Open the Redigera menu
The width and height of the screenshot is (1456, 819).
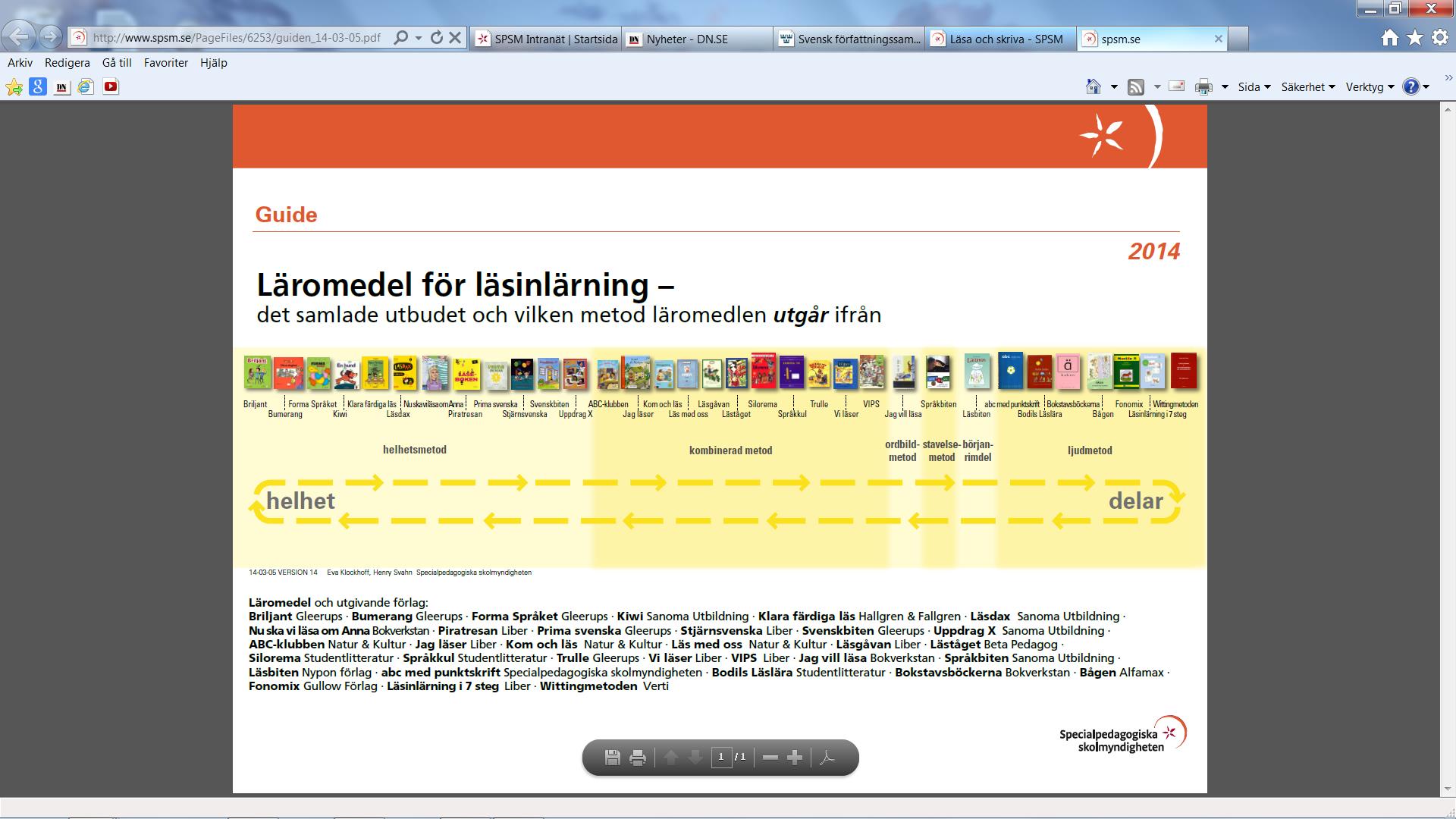[x=67, y=63]
